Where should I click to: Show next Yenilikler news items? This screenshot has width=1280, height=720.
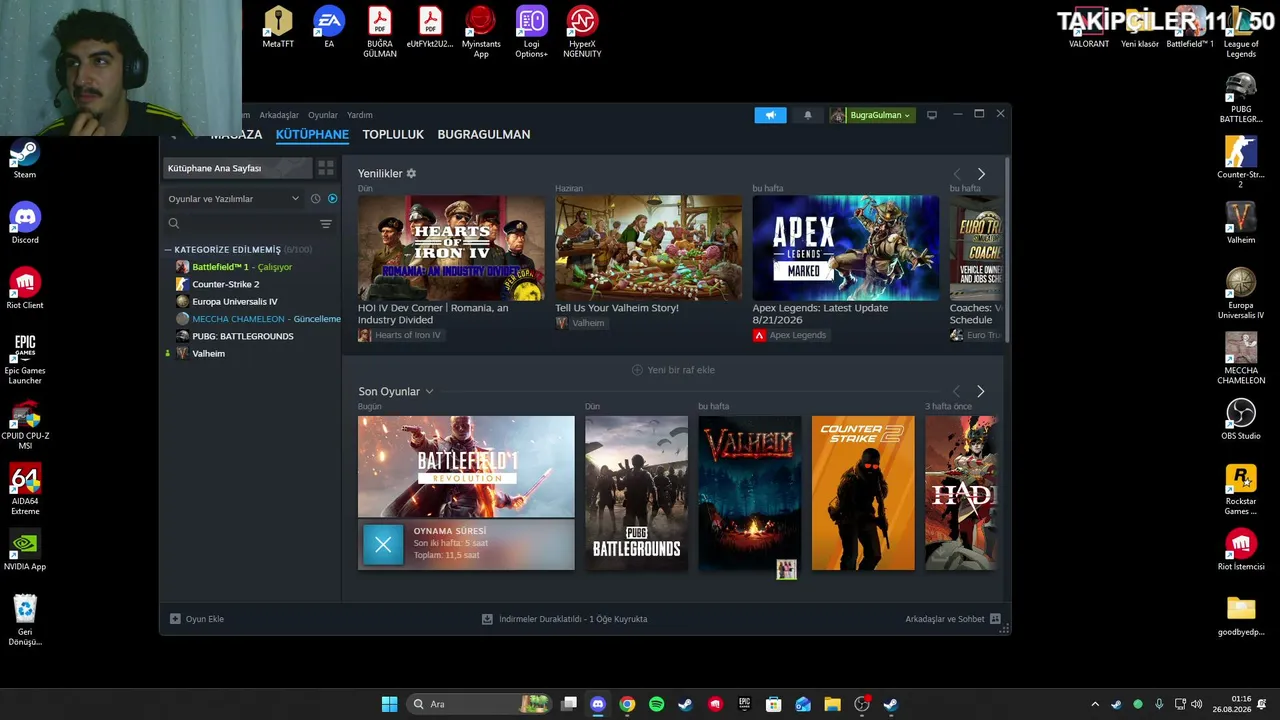pos(981,174)
